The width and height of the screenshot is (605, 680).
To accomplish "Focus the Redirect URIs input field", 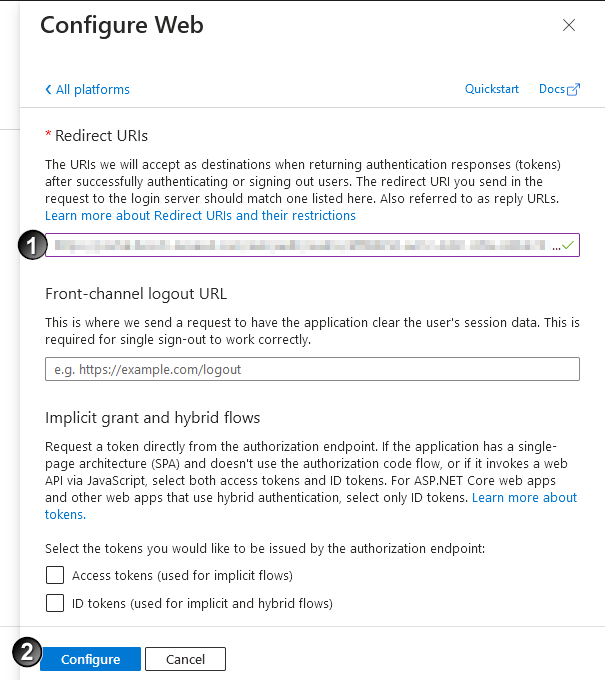I will pos(300,246).
